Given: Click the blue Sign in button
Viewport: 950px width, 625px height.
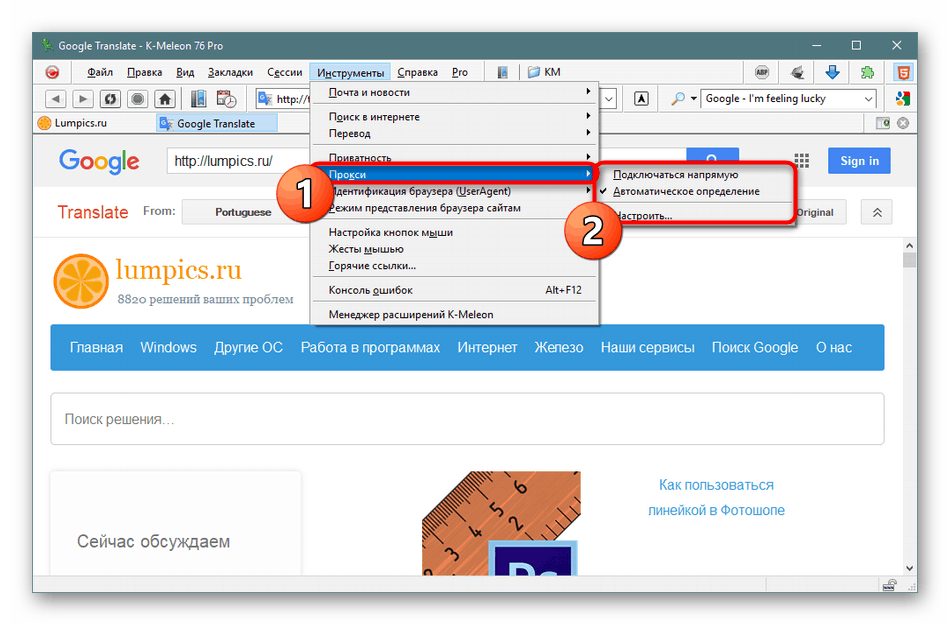Looking at the screenshot, I should (x=859, y=160).
